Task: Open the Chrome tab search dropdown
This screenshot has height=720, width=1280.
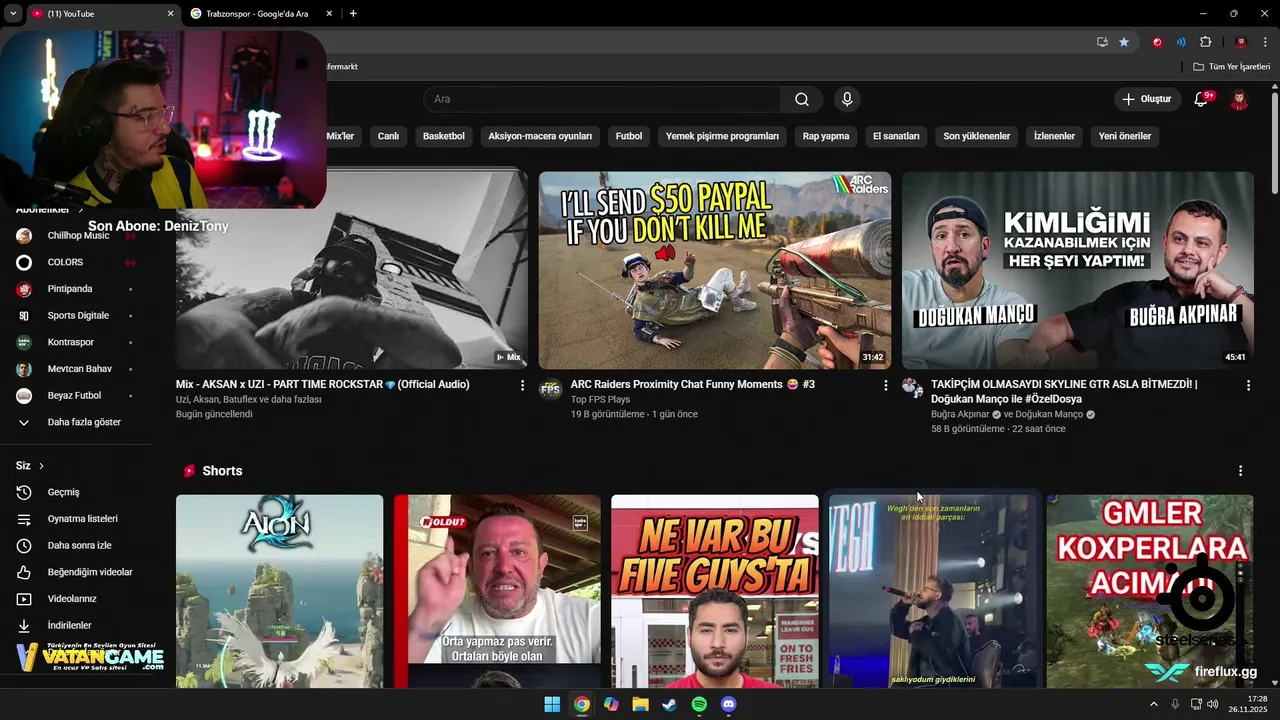Action: [x=13, y=13]
